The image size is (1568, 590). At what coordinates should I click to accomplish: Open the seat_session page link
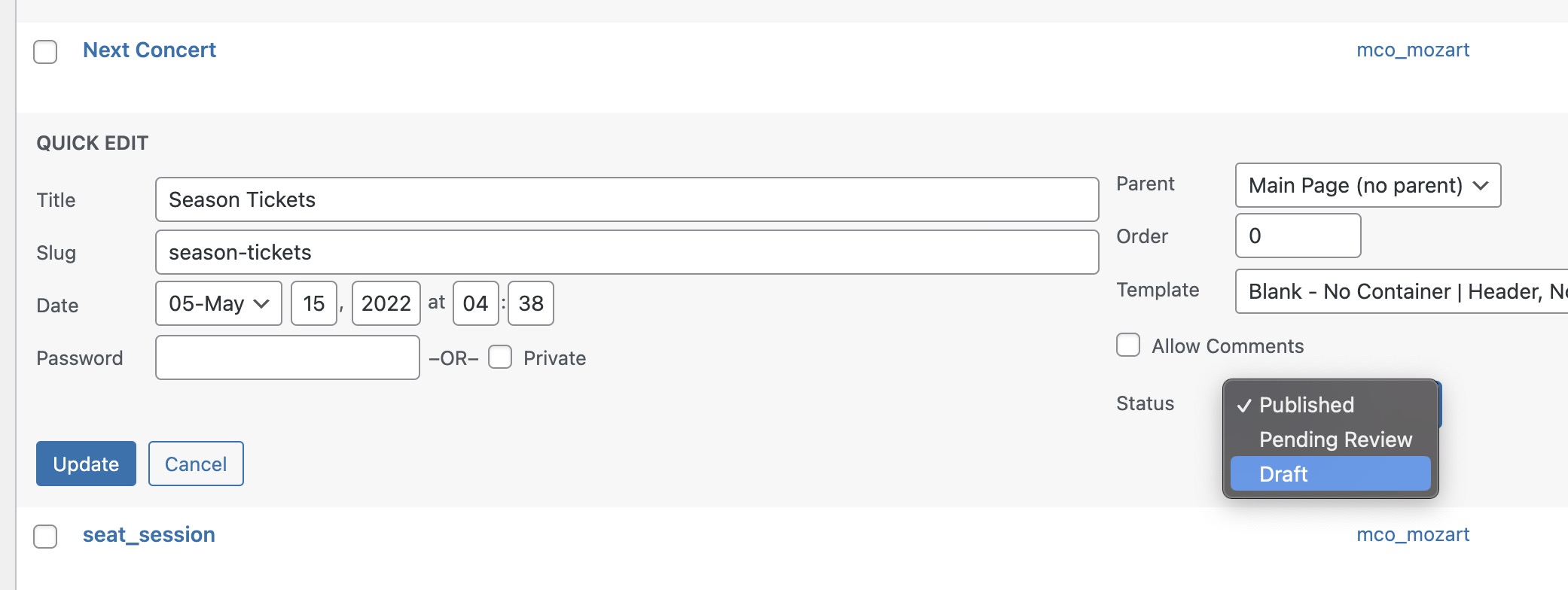(x=148, y=534)
